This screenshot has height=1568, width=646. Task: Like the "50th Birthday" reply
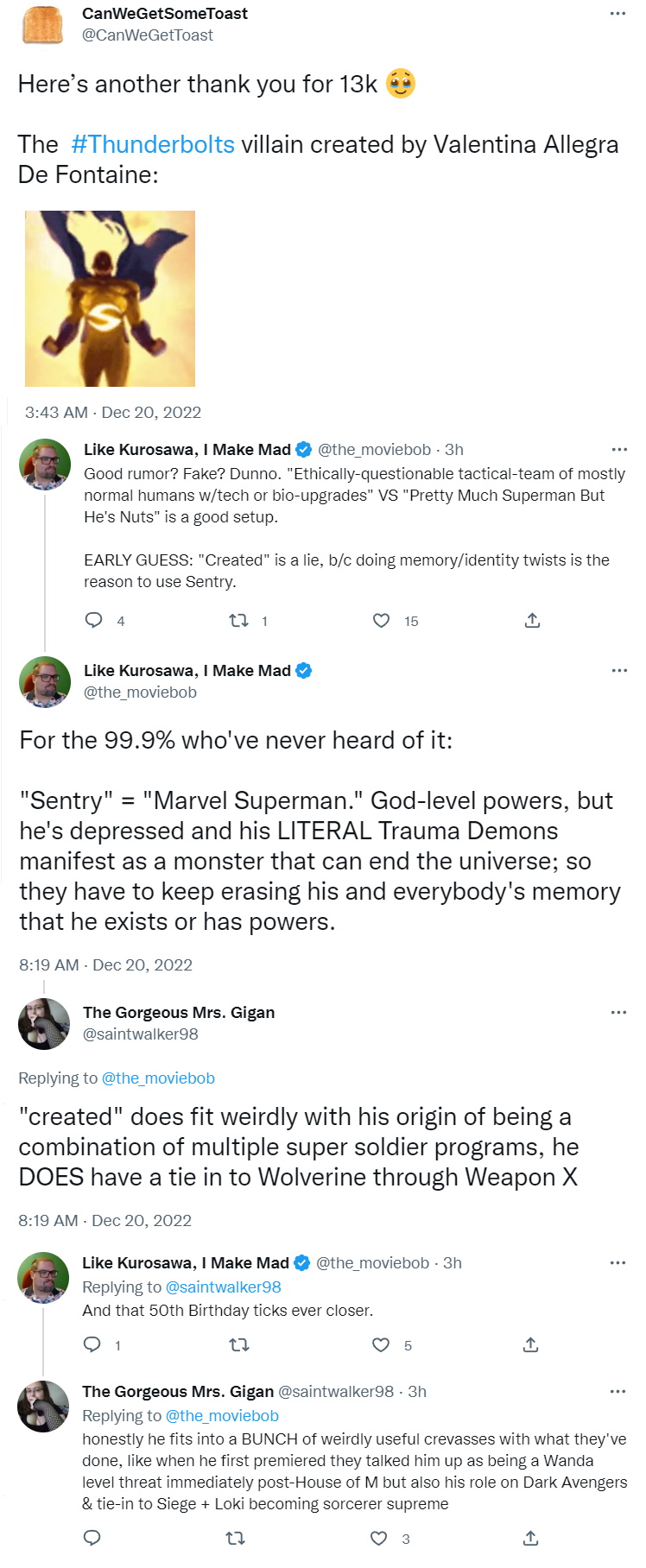pos(380,1344)
